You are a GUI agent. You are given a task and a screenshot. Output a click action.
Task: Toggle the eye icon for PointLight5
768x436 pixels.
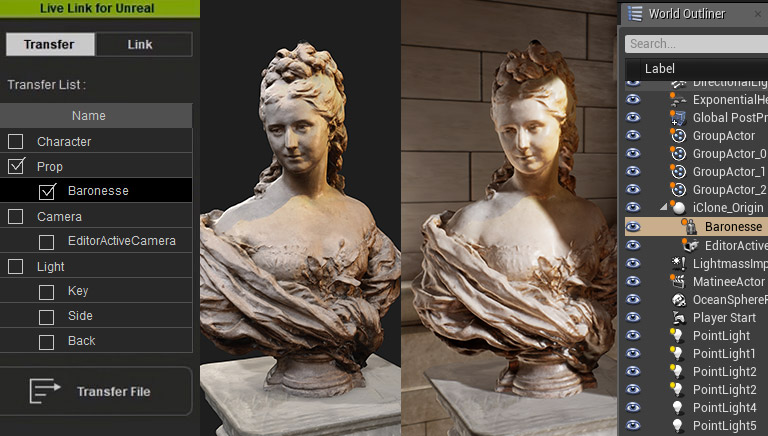pyautogui.click(x=633, y=425)
